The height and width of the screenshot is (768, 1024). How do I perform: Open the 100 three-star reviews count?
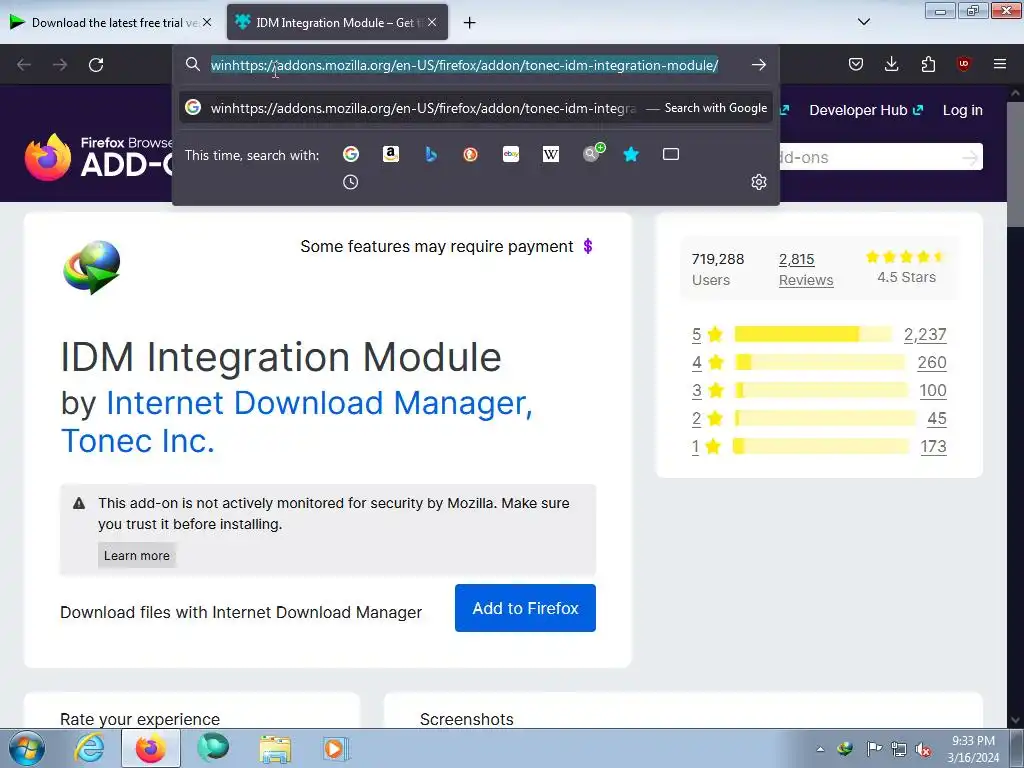pyautogui.click(x=933, y=391)
